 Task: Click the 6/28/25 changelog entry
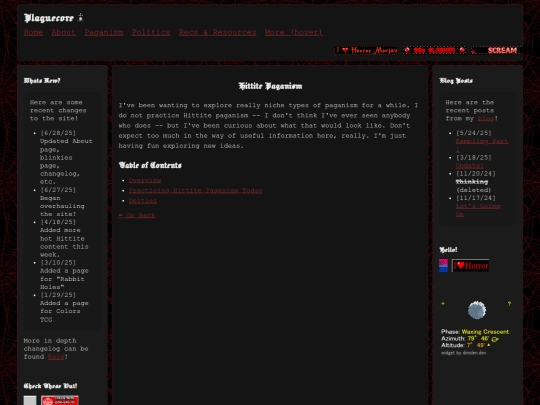[66, 157]
